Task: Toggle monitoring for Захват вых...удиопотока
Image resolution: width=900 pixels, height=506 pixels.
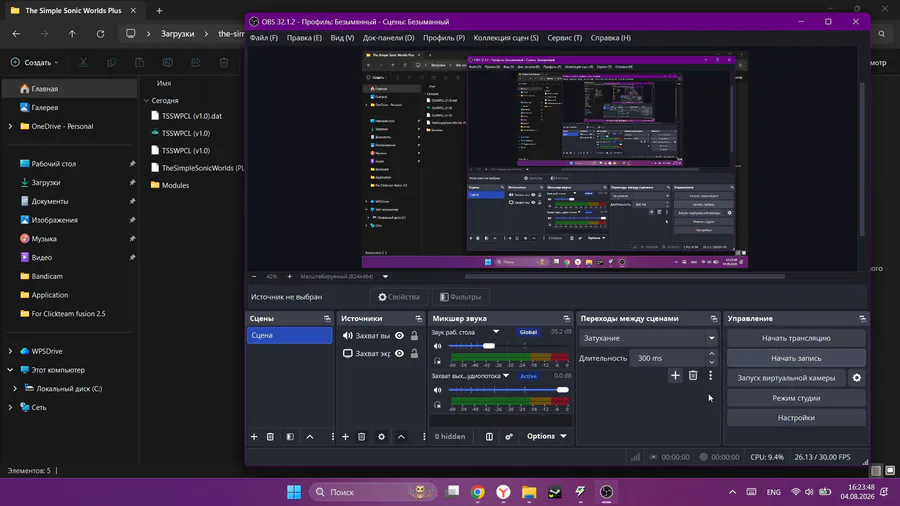Action: (437, 405)
